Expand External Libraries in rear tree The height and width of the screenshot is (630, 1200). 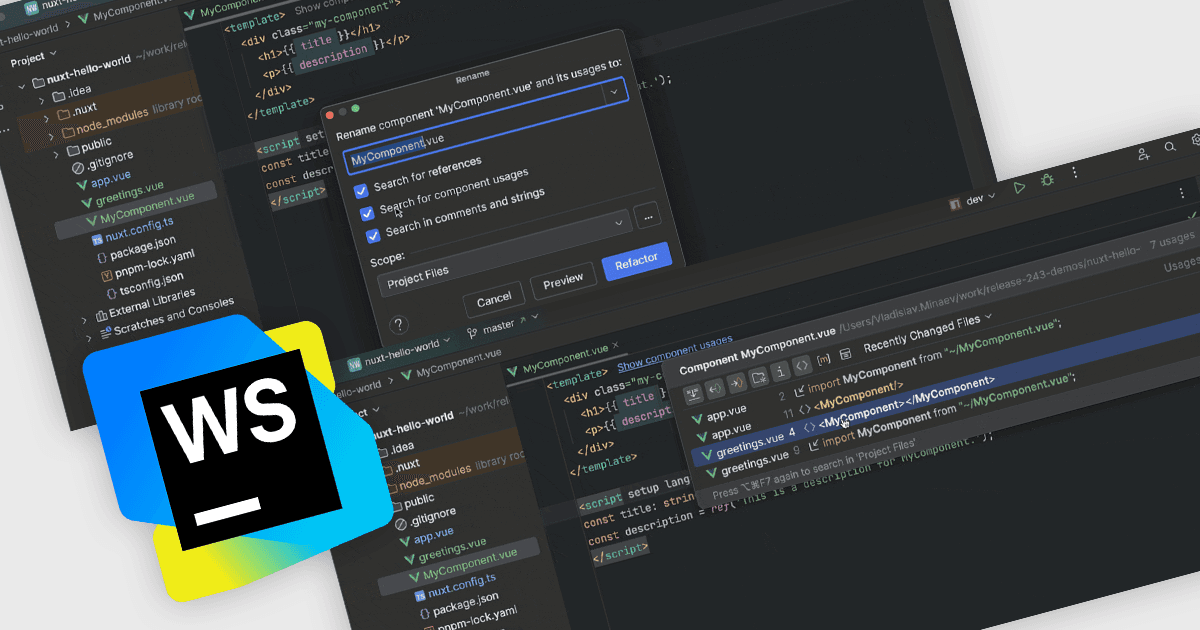click(85, 320)
